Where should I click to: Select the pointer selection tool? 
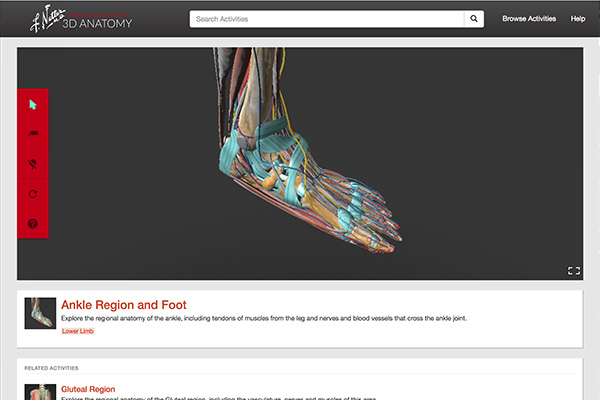(x=33, y=104)
